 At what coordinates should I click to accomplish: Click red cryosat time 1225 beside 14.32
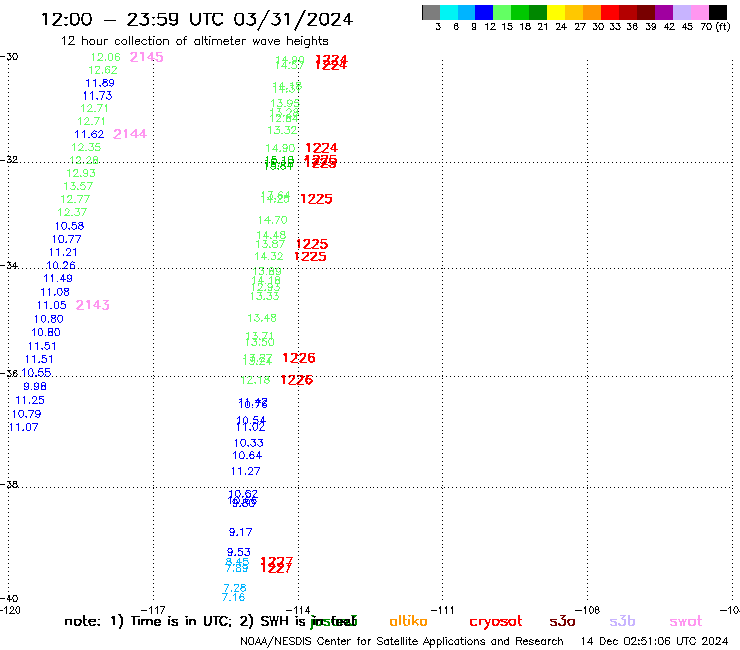(310, 256)
